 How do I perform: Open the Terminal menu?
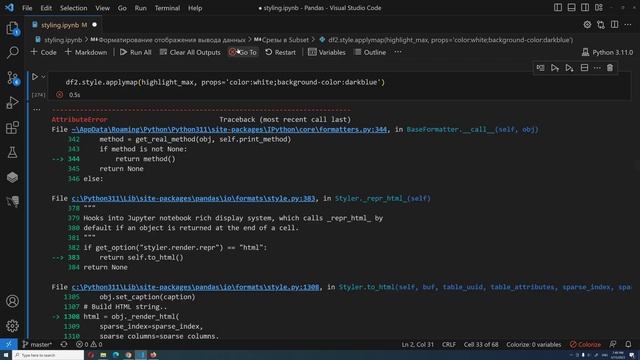(x=167, y=8)
